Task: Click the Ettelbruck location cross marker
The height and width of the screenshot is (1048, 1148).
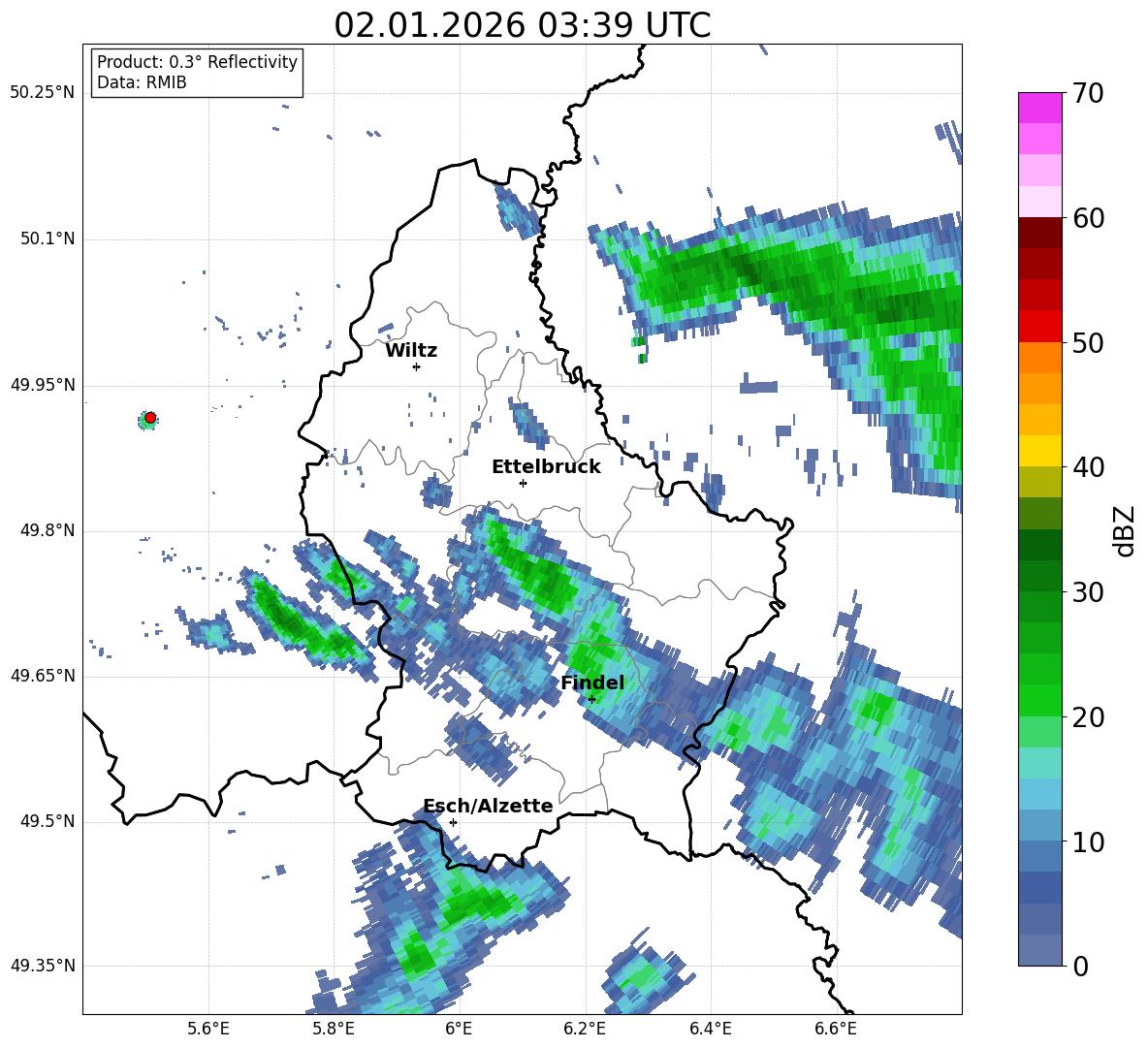Action: tap(523, 483)
